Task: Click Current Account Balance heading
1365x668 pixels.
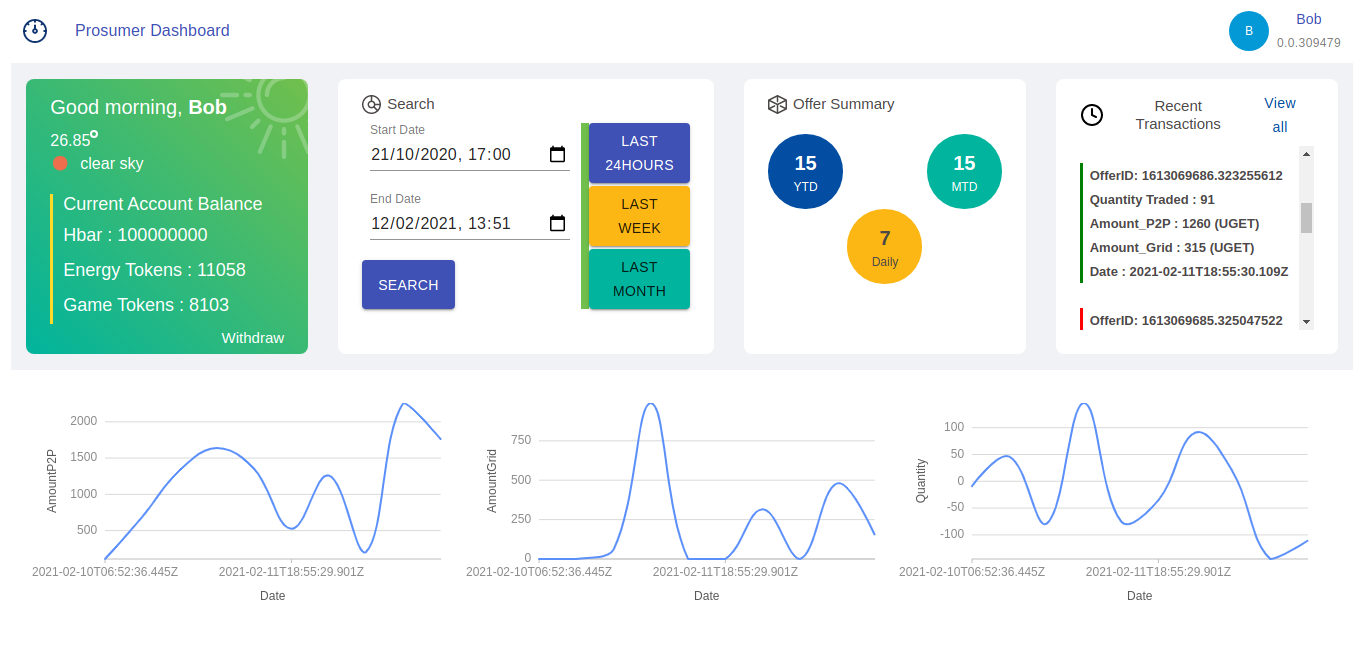Action: (x=163, y=204)
